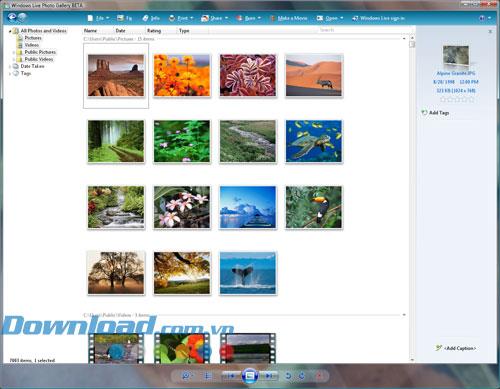The height and width of the screenshot is (389, 500).
Task: Click the vertical scrollbar of gallery
Action: 412,200
